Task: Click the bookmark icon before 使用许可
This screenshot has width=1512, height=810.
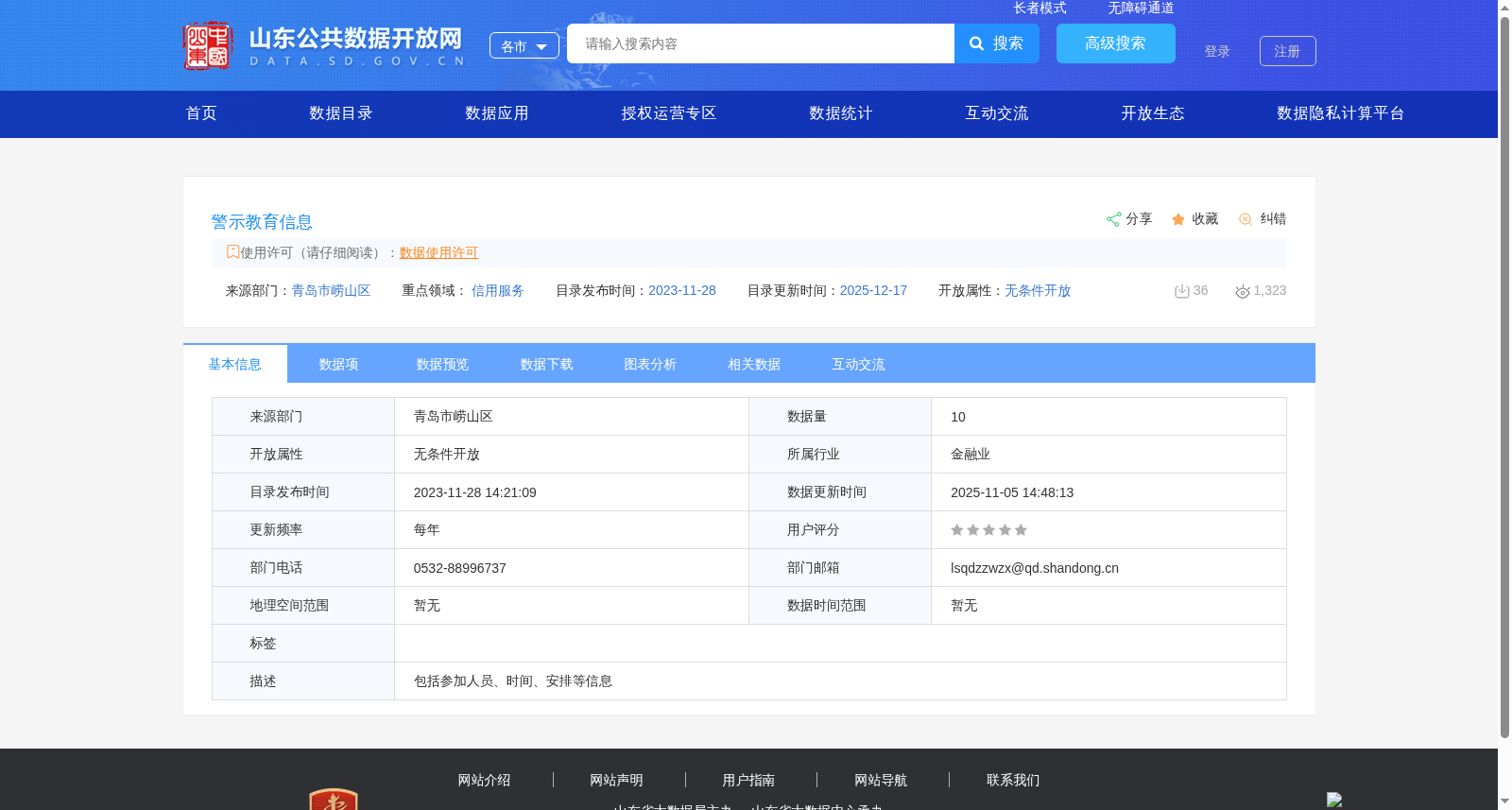Action: tap(232, 251)
